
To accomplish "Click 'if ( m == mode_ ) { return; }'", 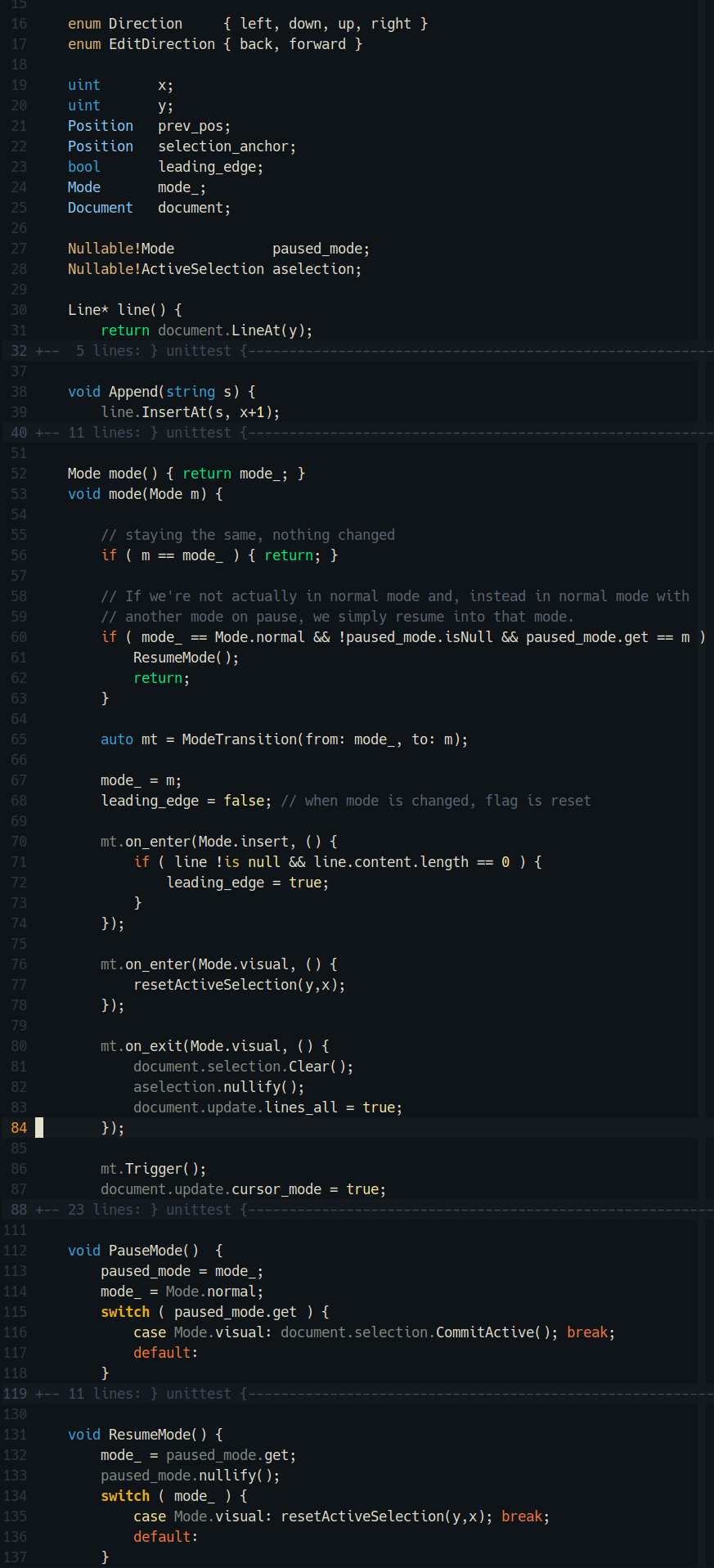I will pyautogui.click(x=219, y=555).
